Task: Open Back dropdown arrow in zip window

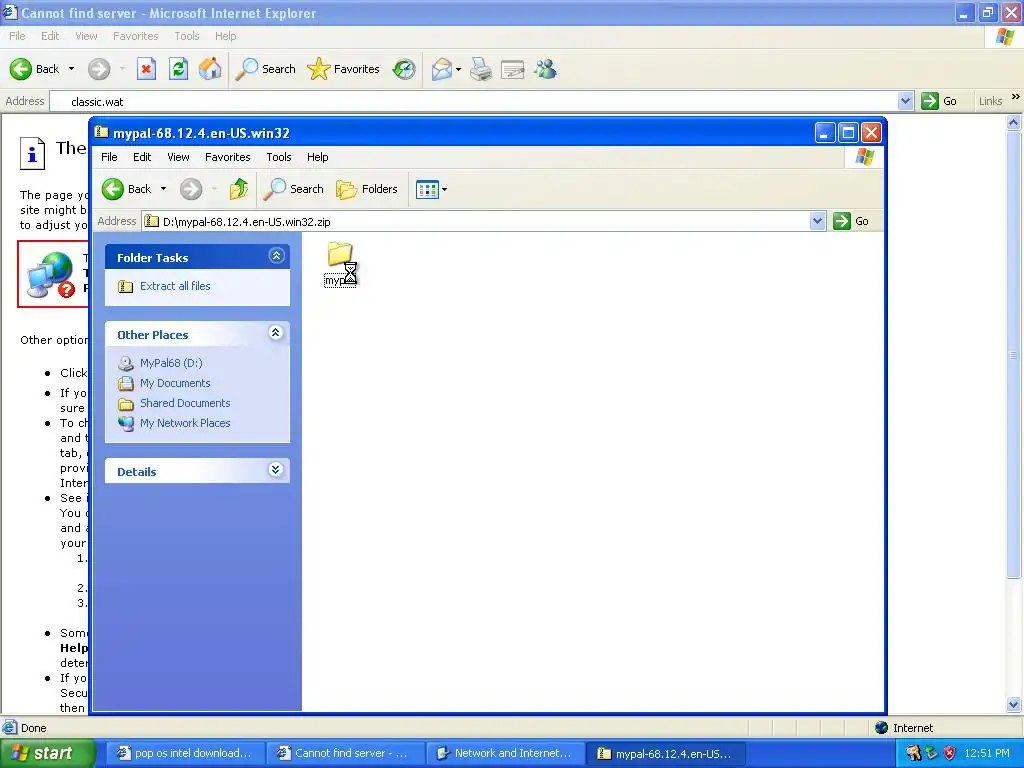Action: click(x=163, y=189)
